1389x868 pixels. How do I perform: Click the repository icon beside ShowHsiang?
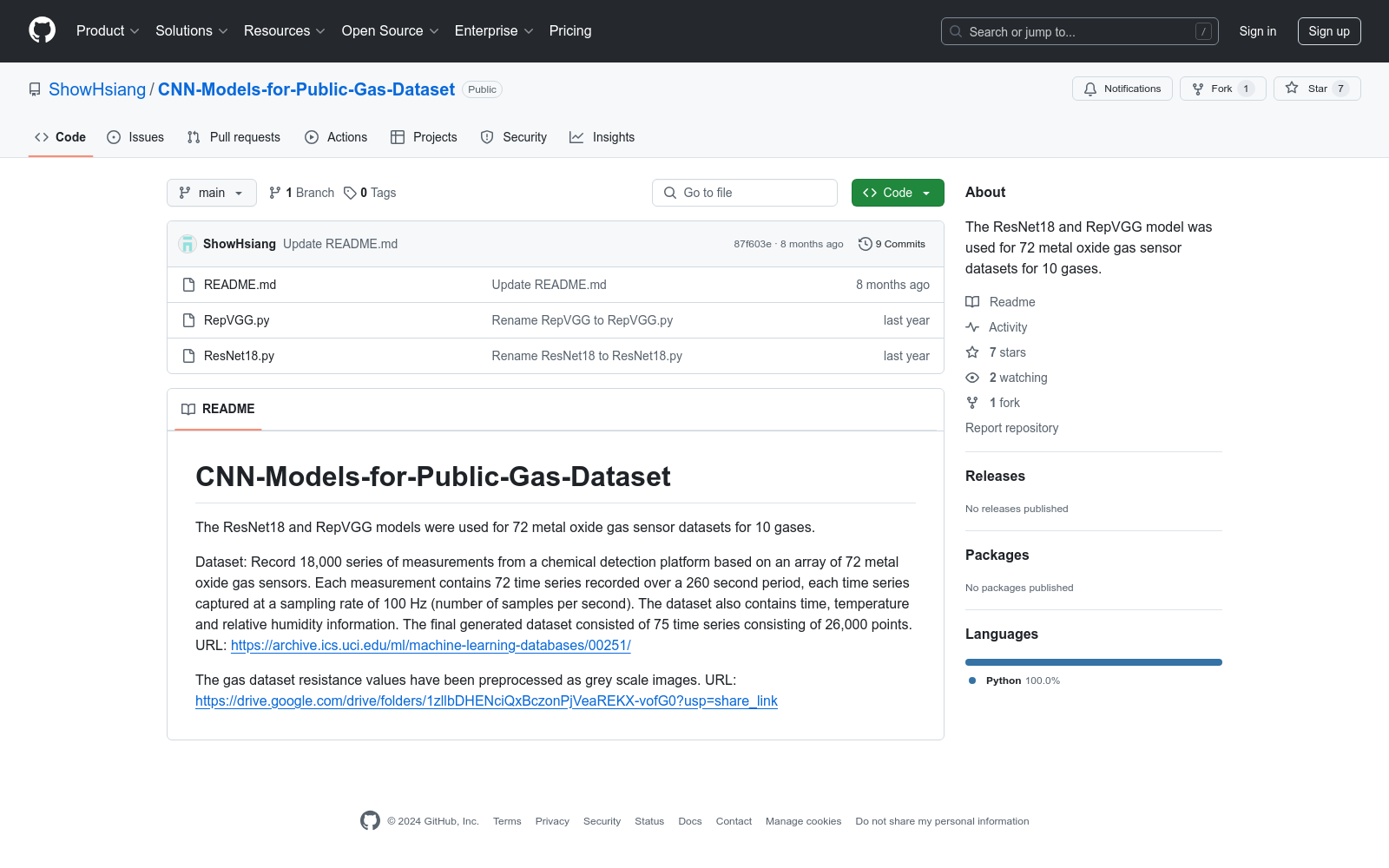tap(35, 89)
